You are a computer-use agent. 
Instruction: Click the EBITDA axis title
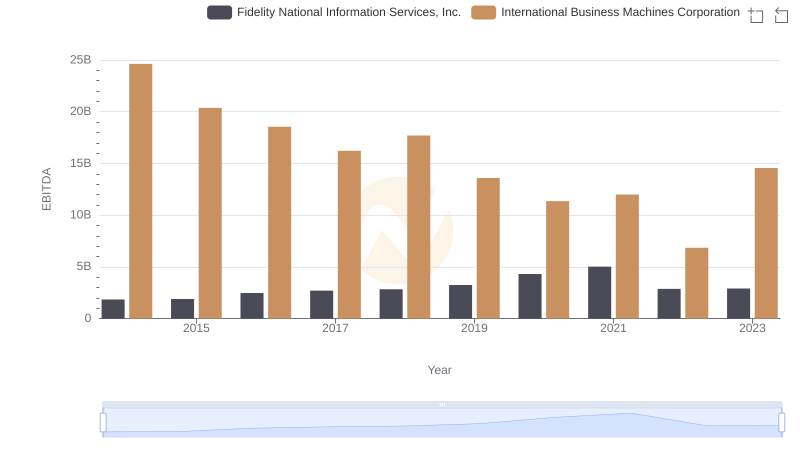pos(46,189)
